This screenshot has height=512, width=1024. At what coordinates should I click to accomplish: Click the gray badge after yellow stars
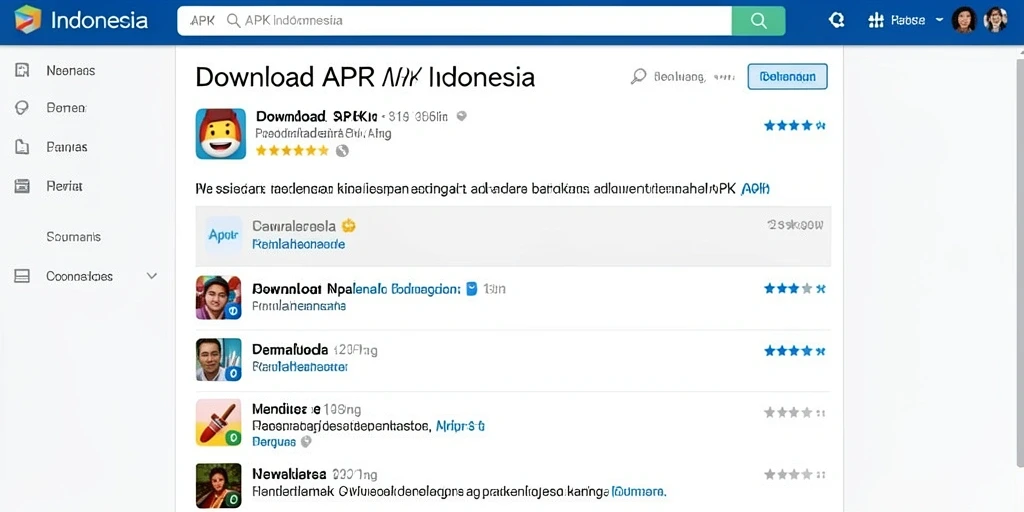tap(342, 151)
